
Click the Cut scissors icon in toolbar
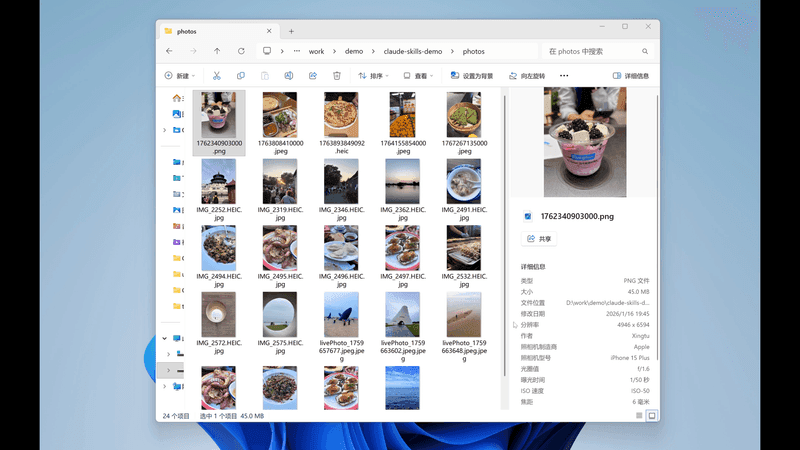pos(217,76)
